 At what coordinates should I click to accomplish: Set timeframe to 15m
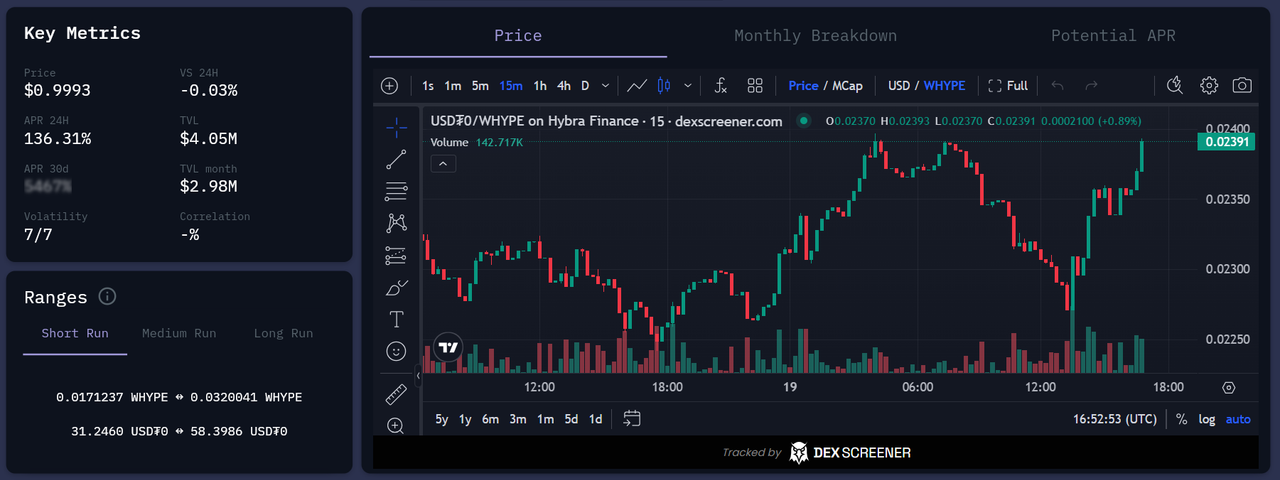511,86
